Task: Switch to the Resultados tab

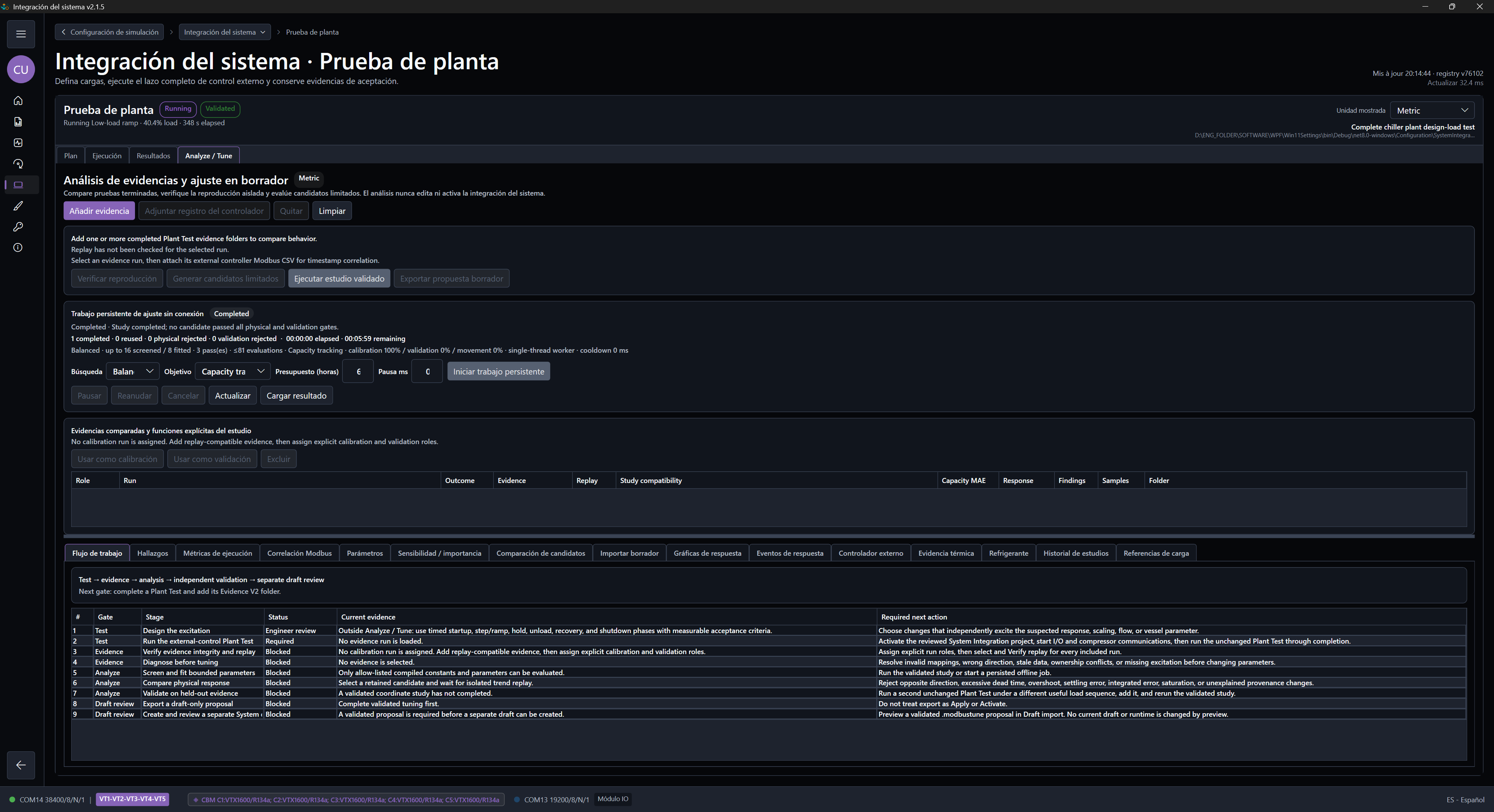Action: click(x=153, y=156)
